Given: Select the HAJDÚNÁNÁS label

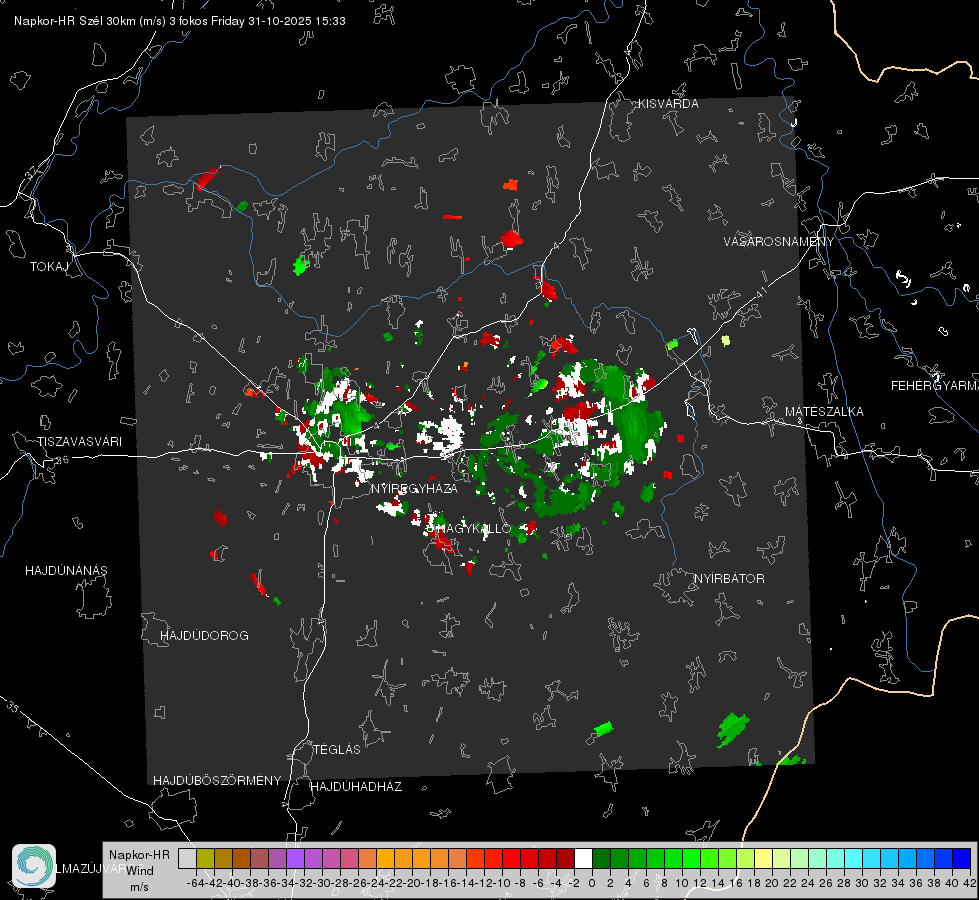Looking at the screenshot, I should pyautogui.click(x=66, y=571).
